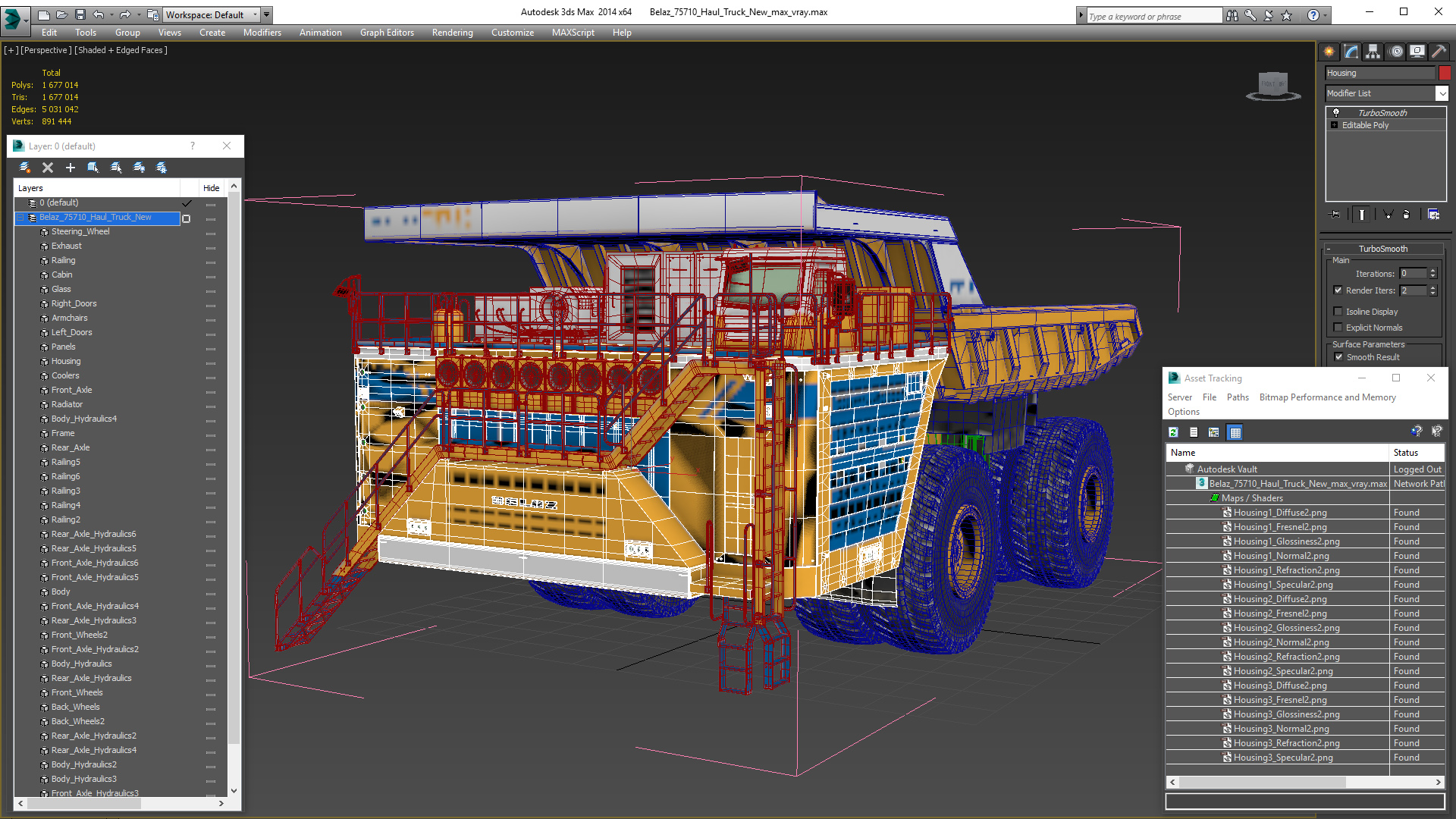Click the list view icon in Asset Tracking
The width and height of the screenshot is (1456, 819).
click(x=1194, y=432)
